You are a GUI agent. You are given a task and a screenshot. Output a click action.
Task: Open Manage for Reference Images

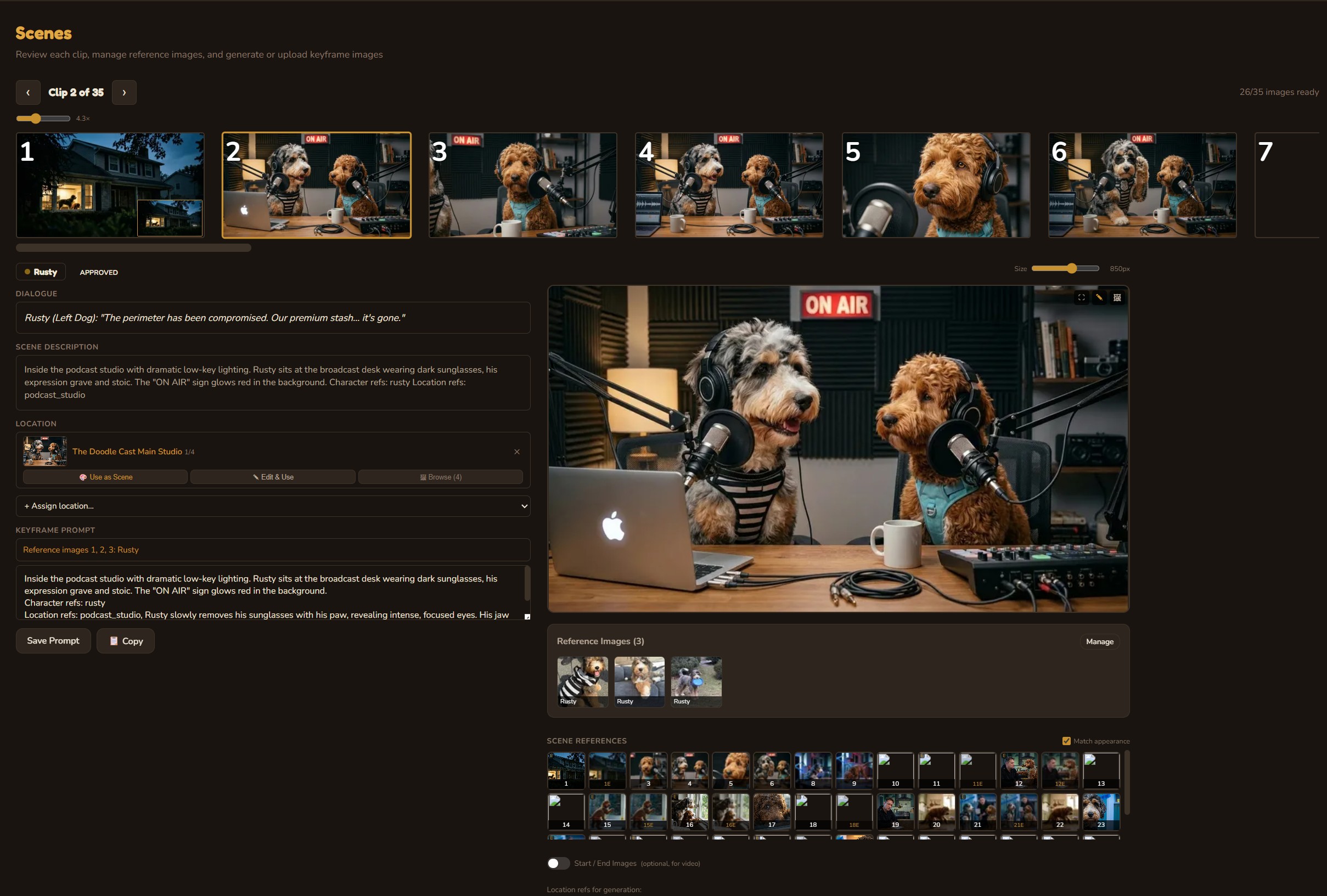point(1100,641)
